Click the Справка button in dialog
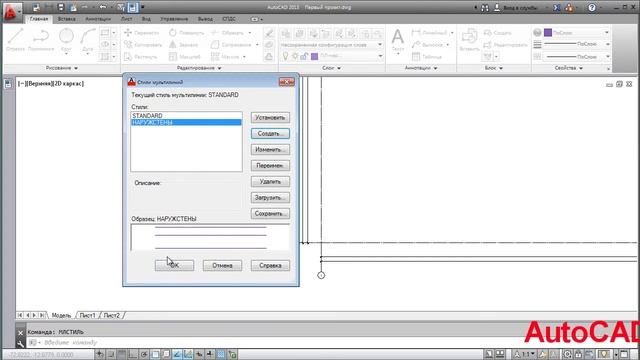The width and height of the screenshot is (640, 360). [270, 265]
